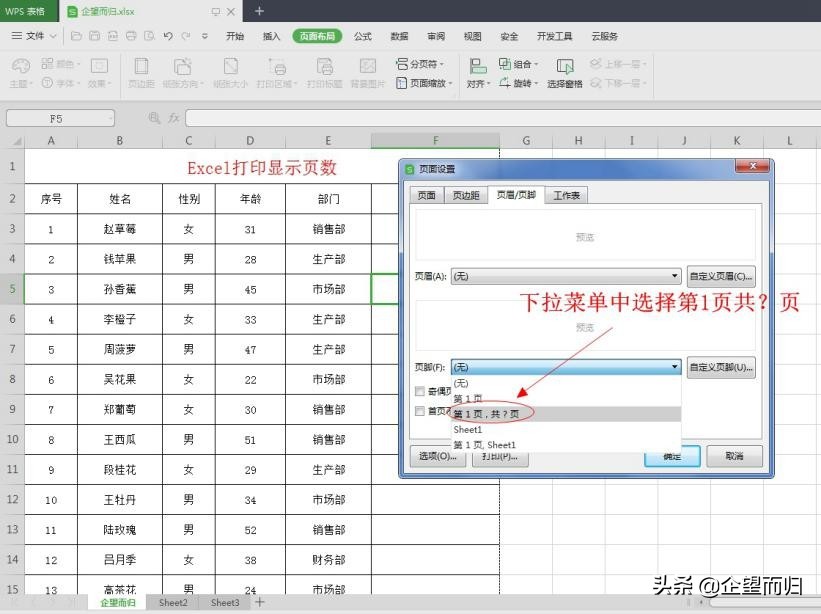Viewport: 821px width, 614px height.
Task: Open the 分页符 page break dropdown
Action: pyautogui.click(x=420, y=64)
